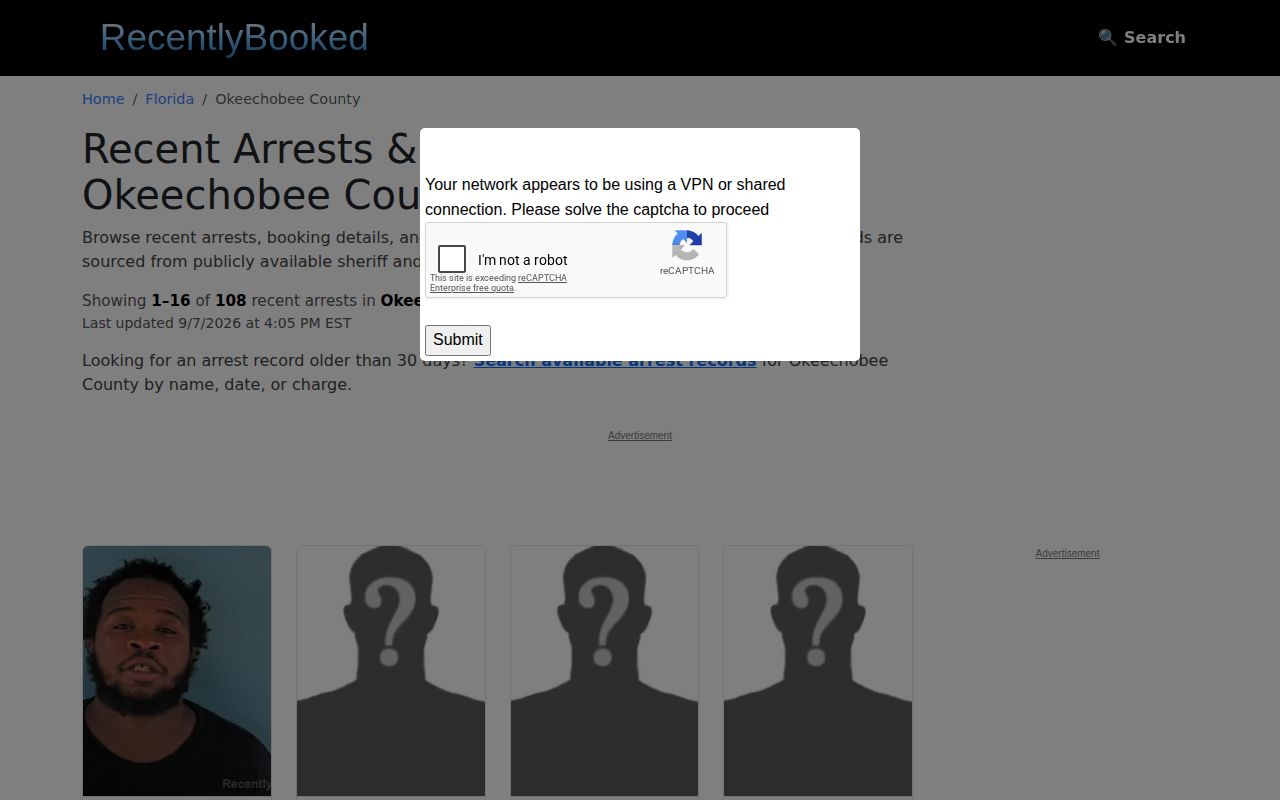1280x800 pixels.
Task: Open the first arrest mugshot photo
Action: click(177, 671)
